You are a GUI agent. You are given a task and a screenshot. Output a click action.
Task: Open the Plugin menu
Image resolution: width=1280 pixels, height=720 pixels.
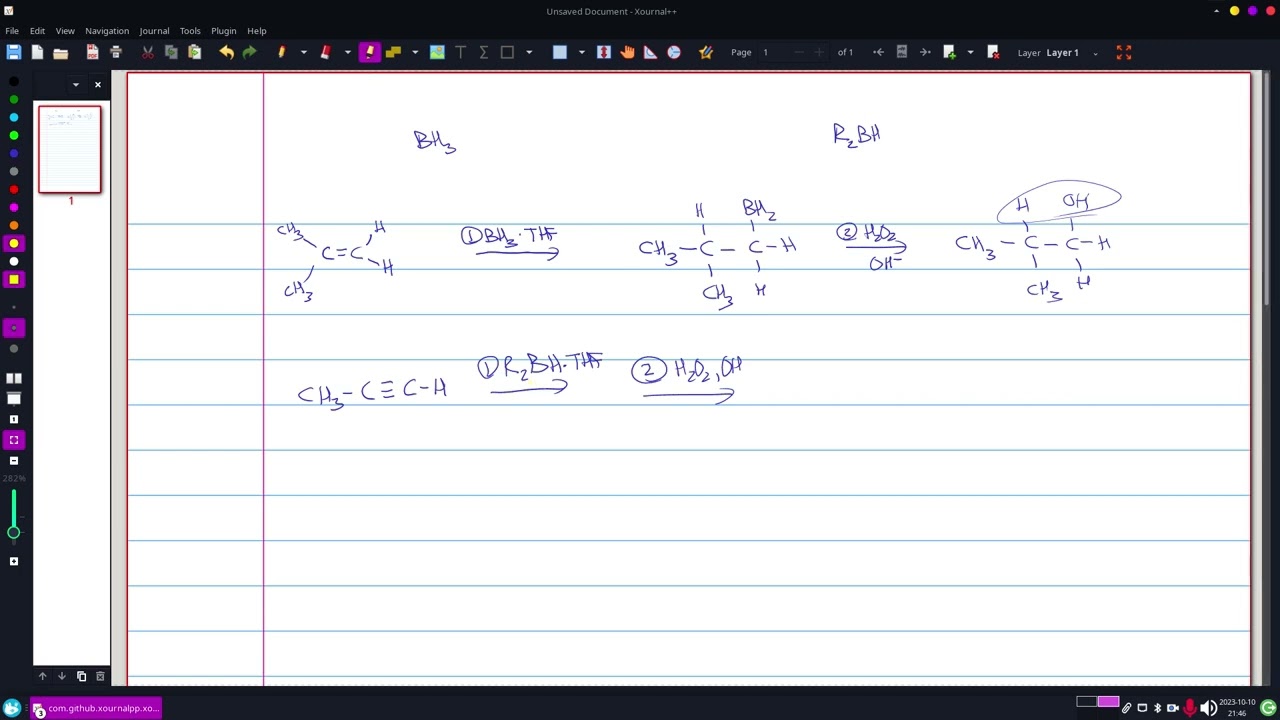224,31
